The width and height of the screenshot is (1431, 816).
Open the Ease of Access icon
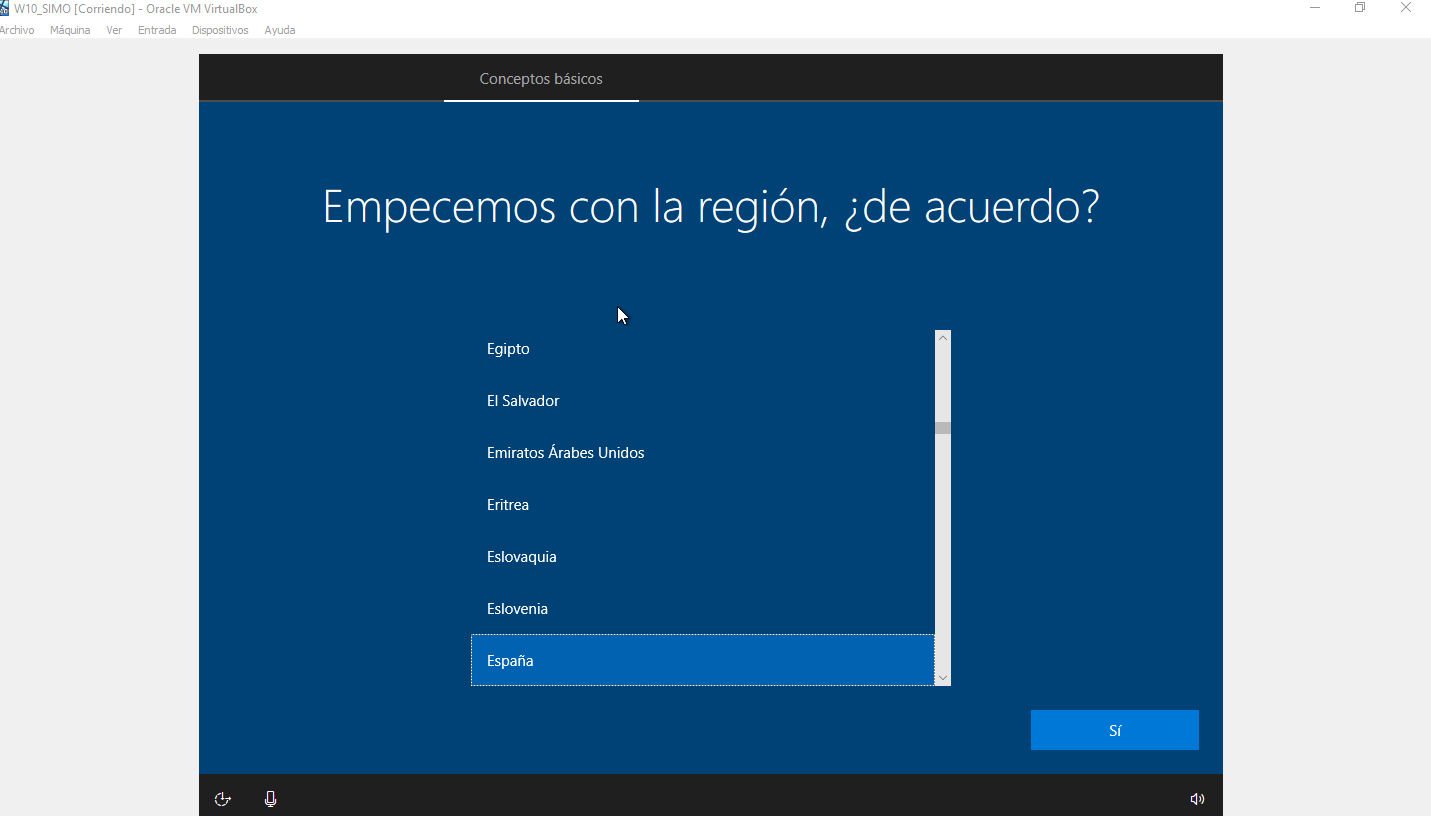tap(223, 799)
